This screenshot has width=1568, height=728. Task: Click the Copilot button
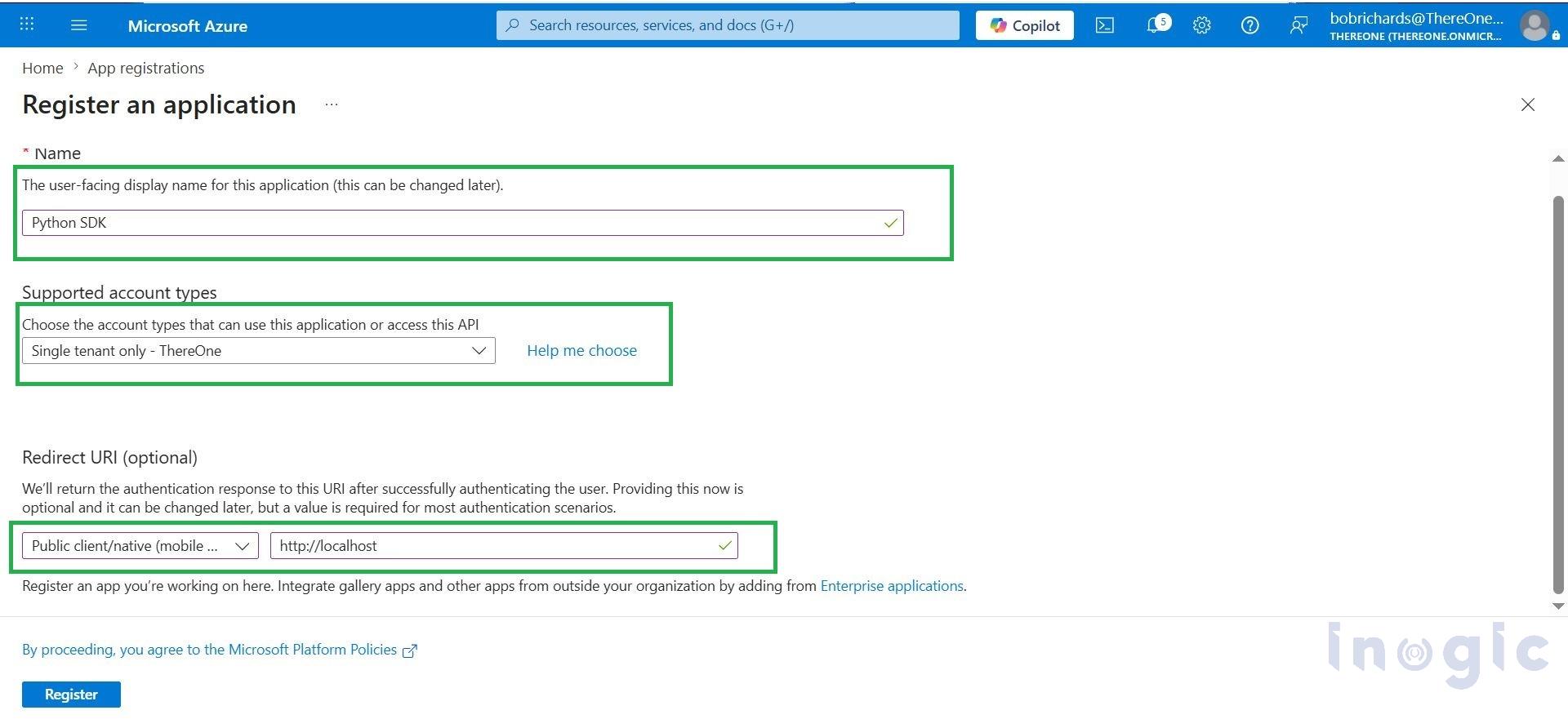pyautogui.click(x=1024, y=25)
